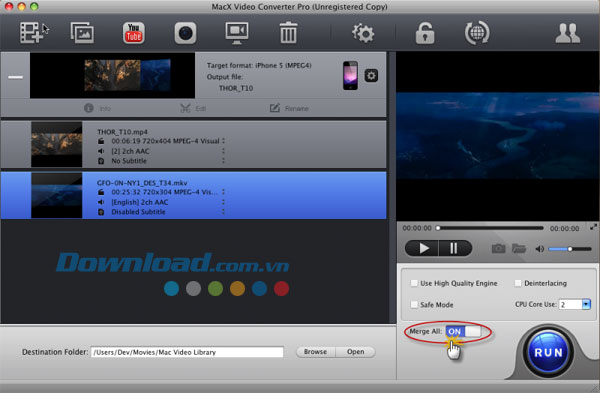Enable Use High Quality Engine
The height and width of the screenshot is (393, 600).
point(414,283)
